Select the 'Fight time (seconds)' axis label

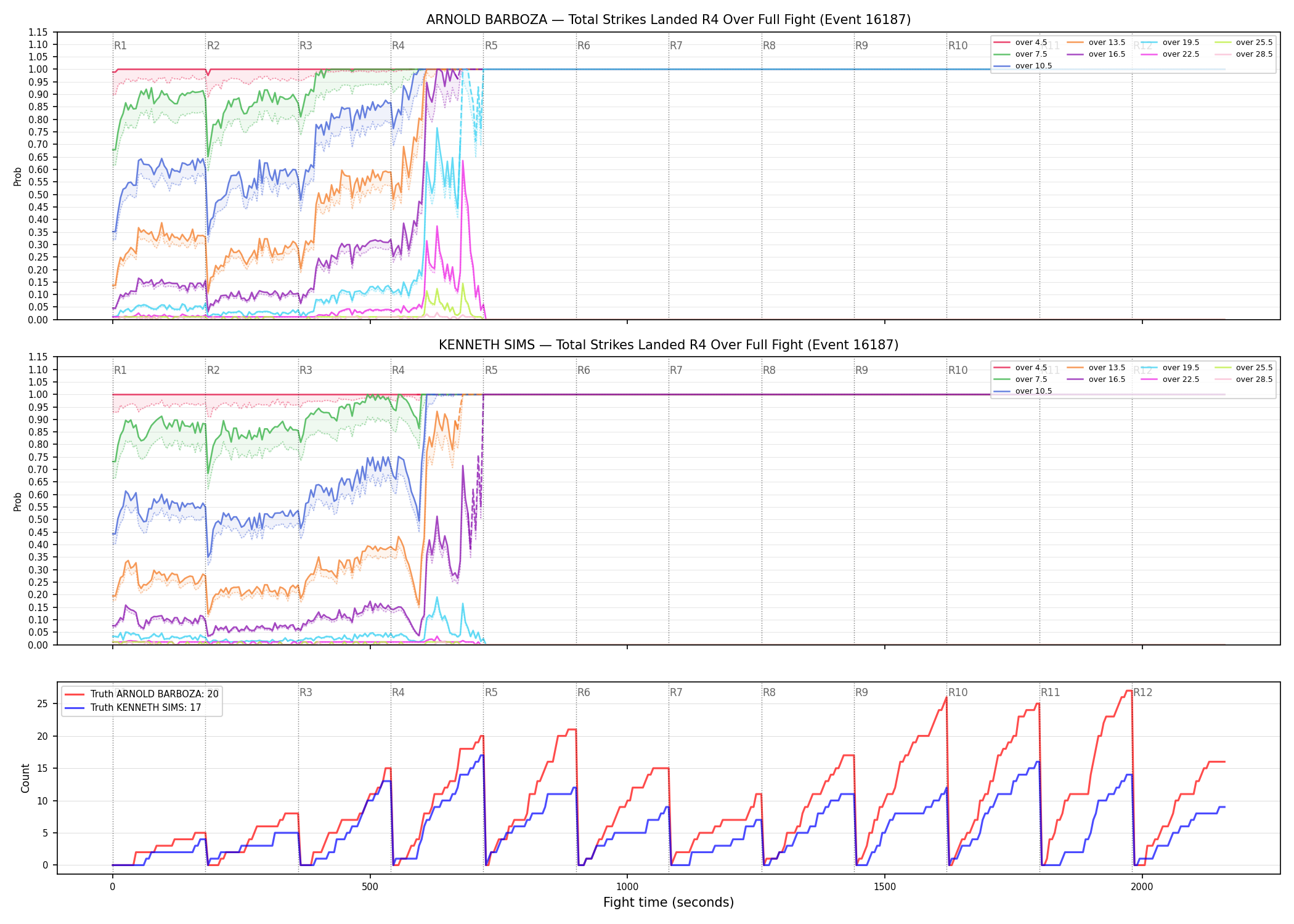click(669, 902)
